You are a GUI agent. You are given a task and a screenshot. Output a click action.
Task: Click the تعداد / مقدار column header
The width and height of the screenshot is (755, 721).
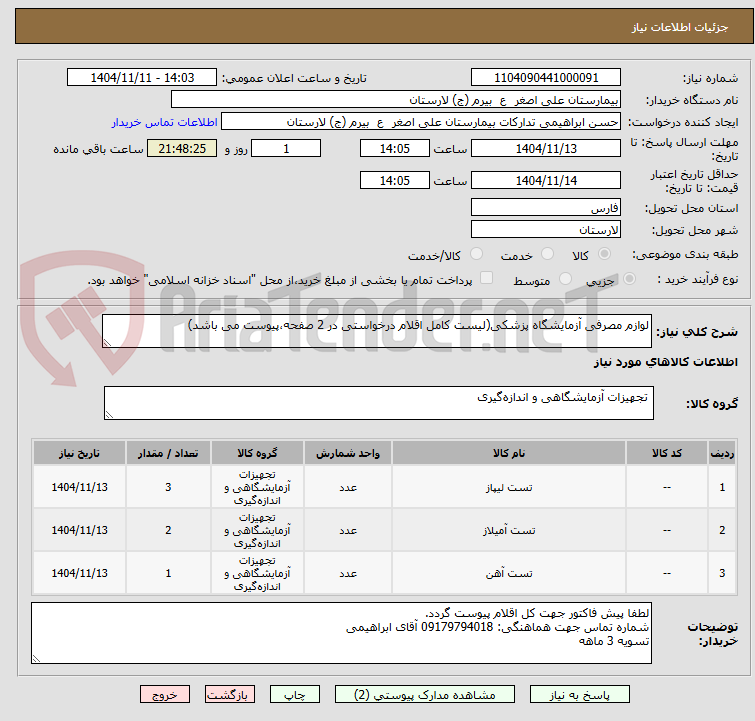(x=168, y=453)
